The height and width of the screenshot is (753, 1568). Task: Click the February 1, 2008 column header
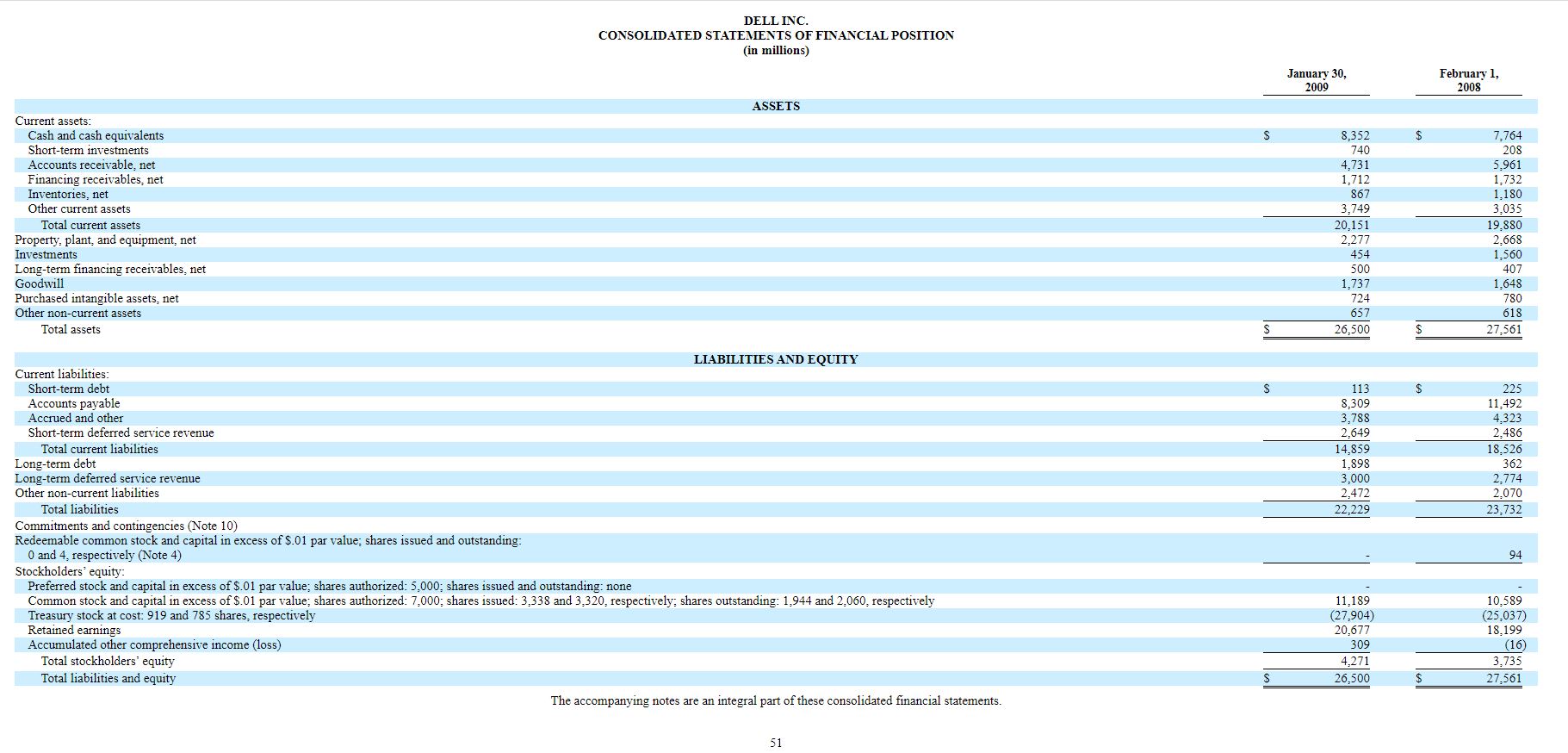[1469, 80]
